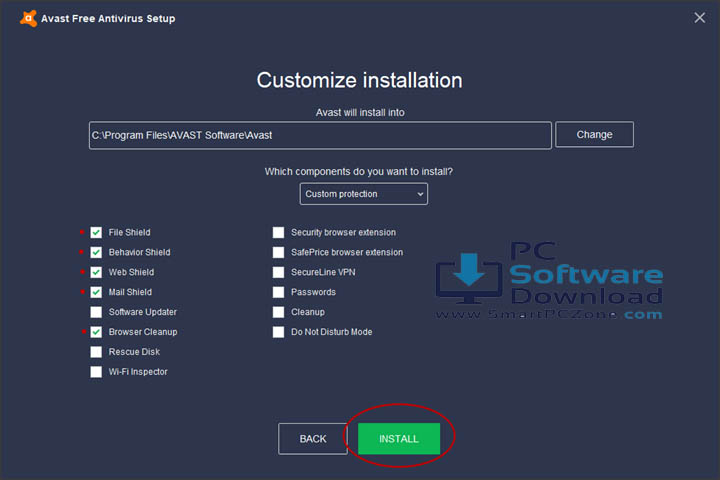Click the File Shield label

pyautogui.click(x=129, y=232)
